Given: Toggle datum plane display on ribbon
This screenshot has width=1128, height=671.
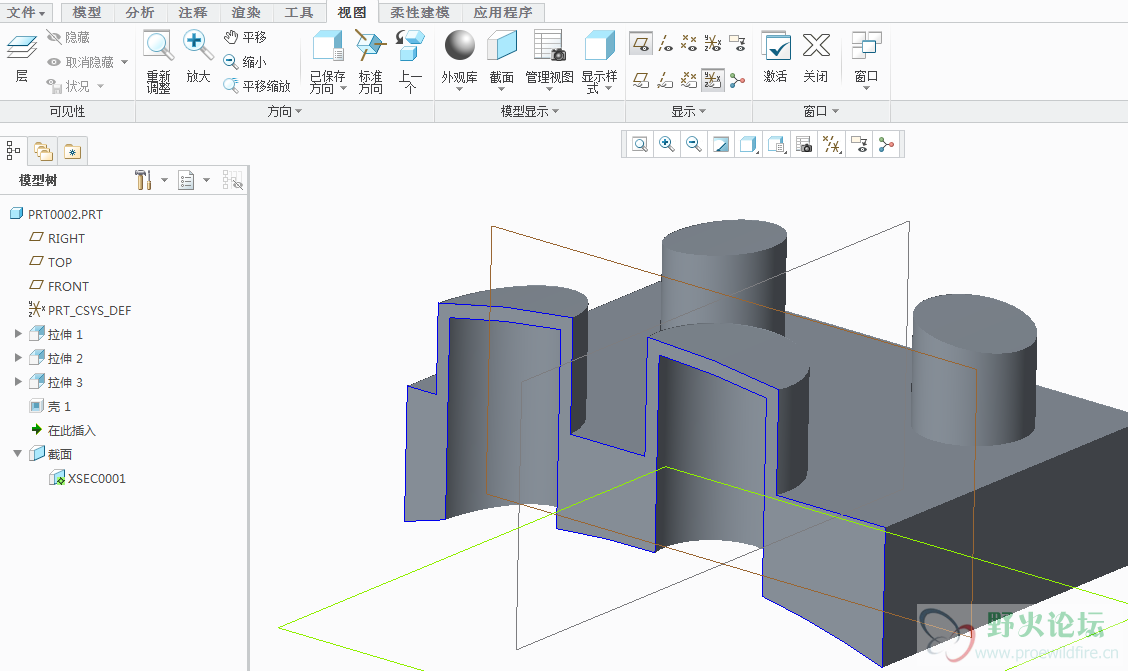Looking at the screenshot, I should [x=641, y=43].
